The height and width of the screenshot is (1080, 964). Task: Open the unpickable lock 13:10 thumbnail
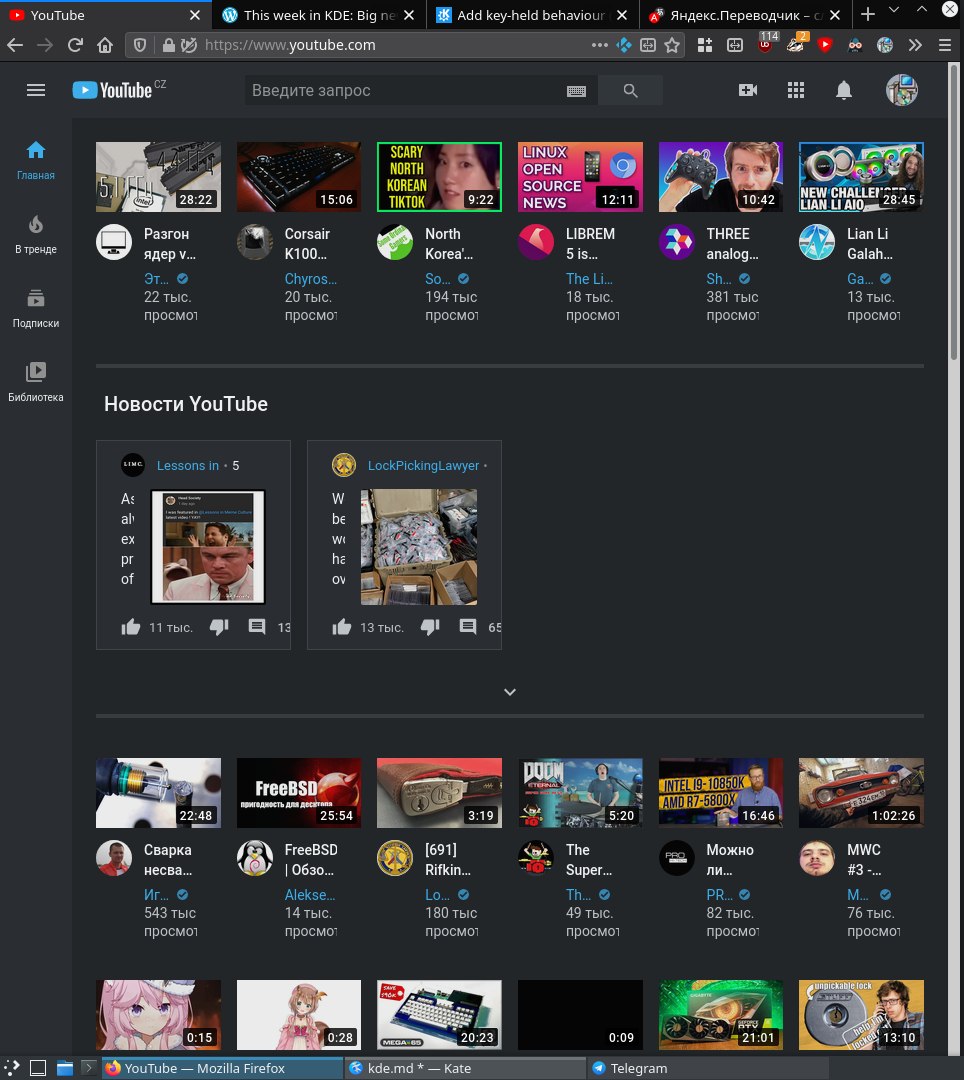[x=861, y=1015]
